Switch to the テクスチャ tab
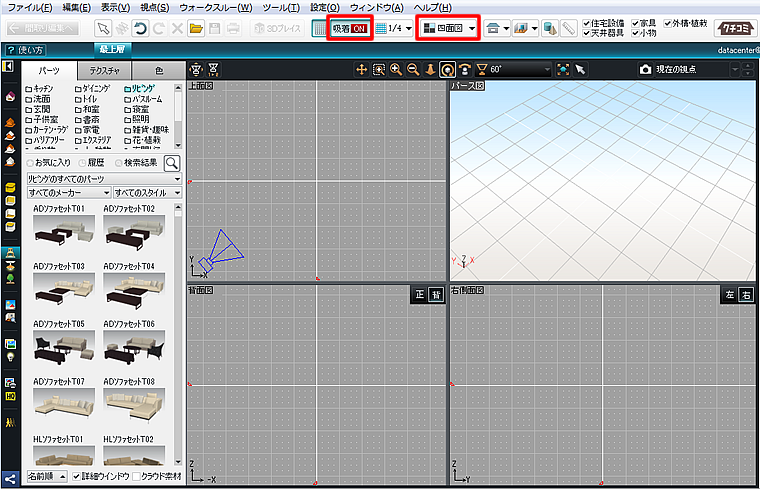Screen dimensions: 760x489 pos(106,71)
